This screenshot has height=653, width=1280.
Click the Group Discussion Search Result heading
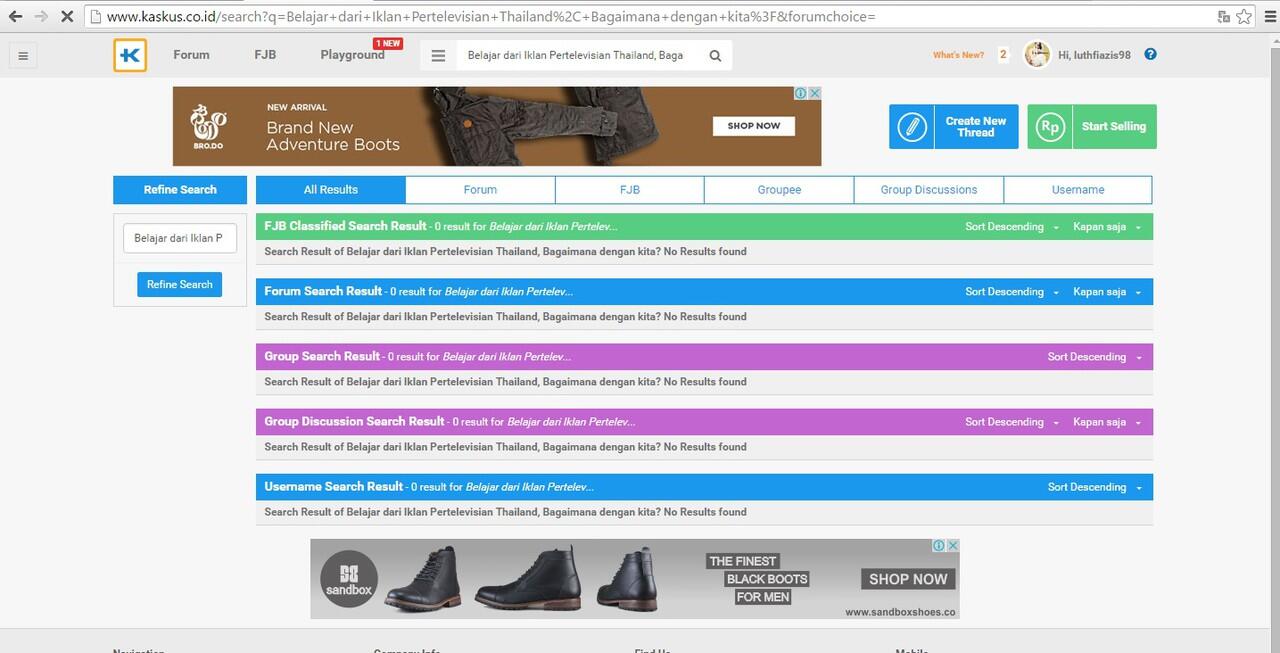[354, 421]
